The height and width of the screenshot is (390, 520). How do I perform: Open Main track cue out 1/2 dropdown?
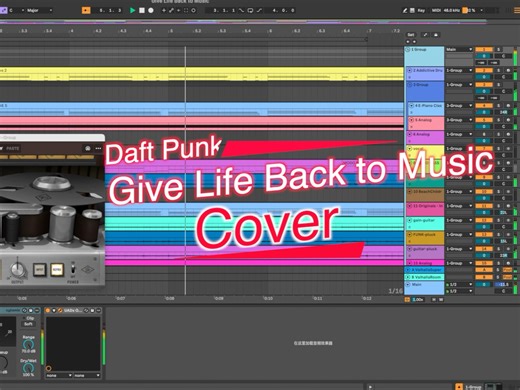click(459, 284)
